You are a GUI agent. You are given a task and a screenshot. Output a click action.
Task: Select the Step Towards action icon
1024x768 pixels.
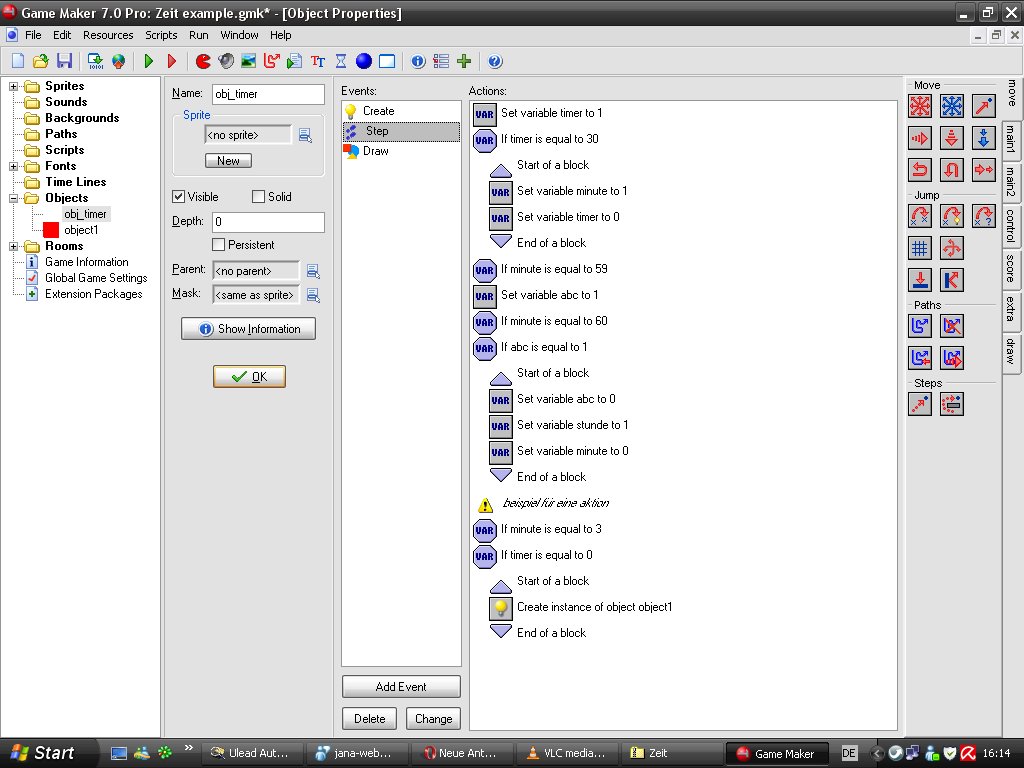[x=920, y=404]
